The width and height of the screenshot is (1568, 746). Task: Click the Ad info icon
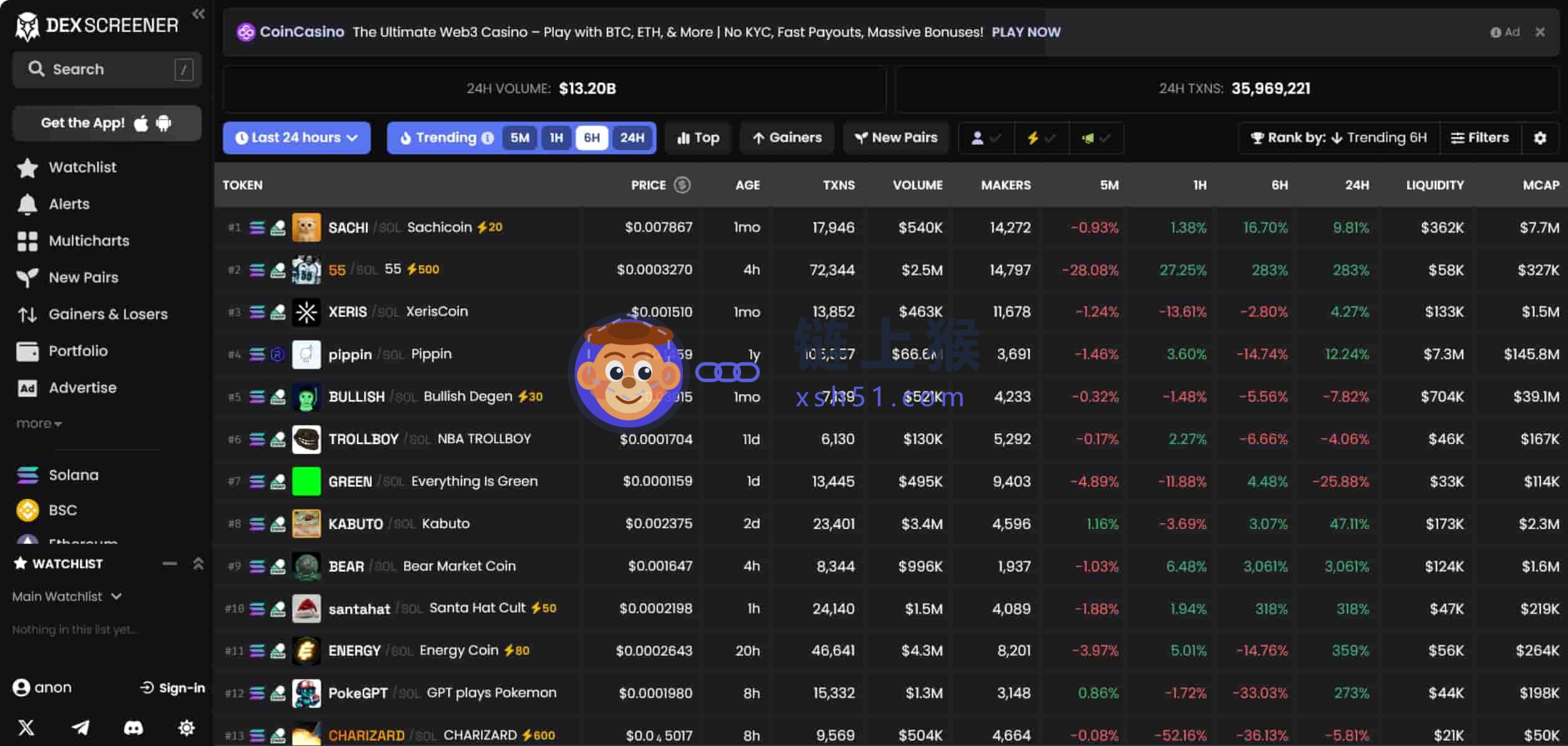(1496, 32)
